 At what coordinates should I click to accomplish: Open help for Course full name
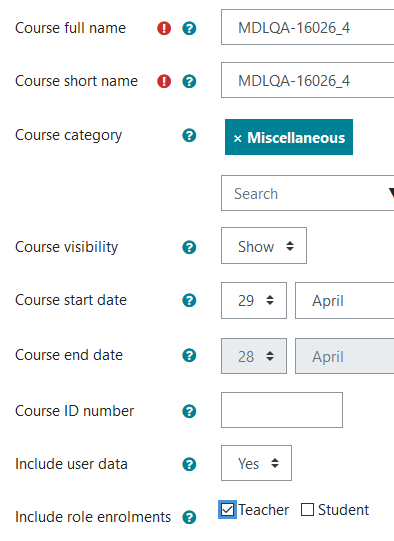point(189,28)
